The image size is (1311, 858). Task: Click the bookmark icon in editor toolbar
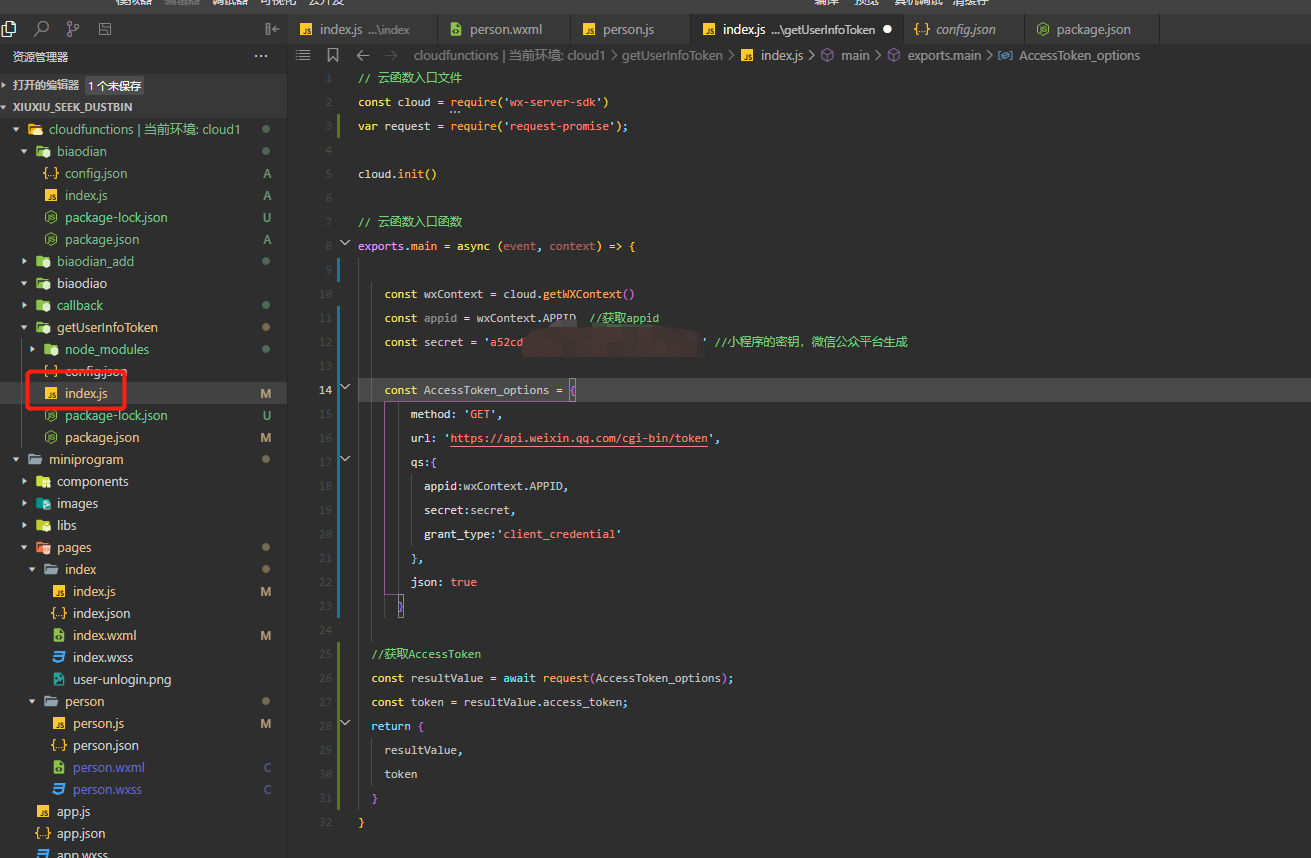coord(333,55)
